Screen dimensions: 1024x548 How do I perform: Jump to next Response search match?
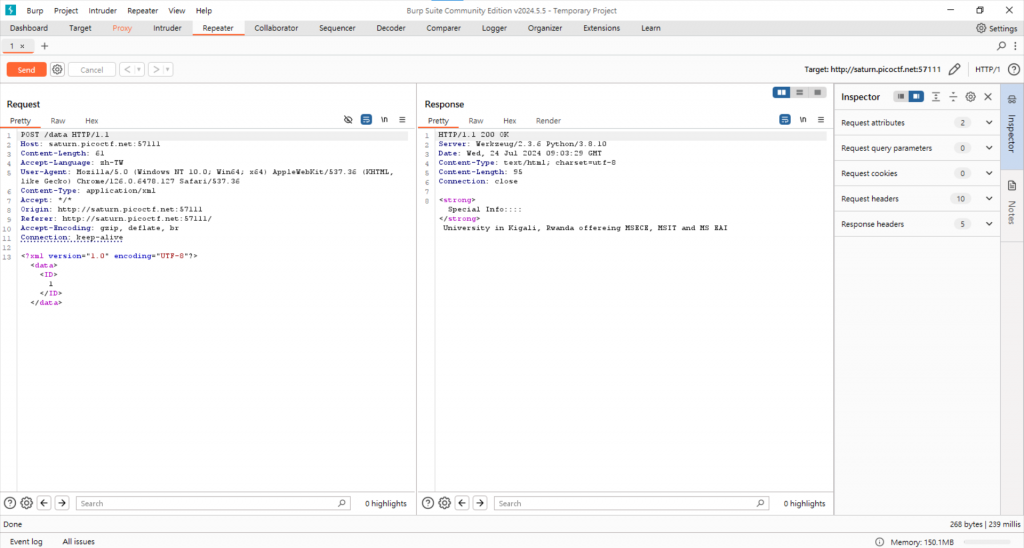480,503
